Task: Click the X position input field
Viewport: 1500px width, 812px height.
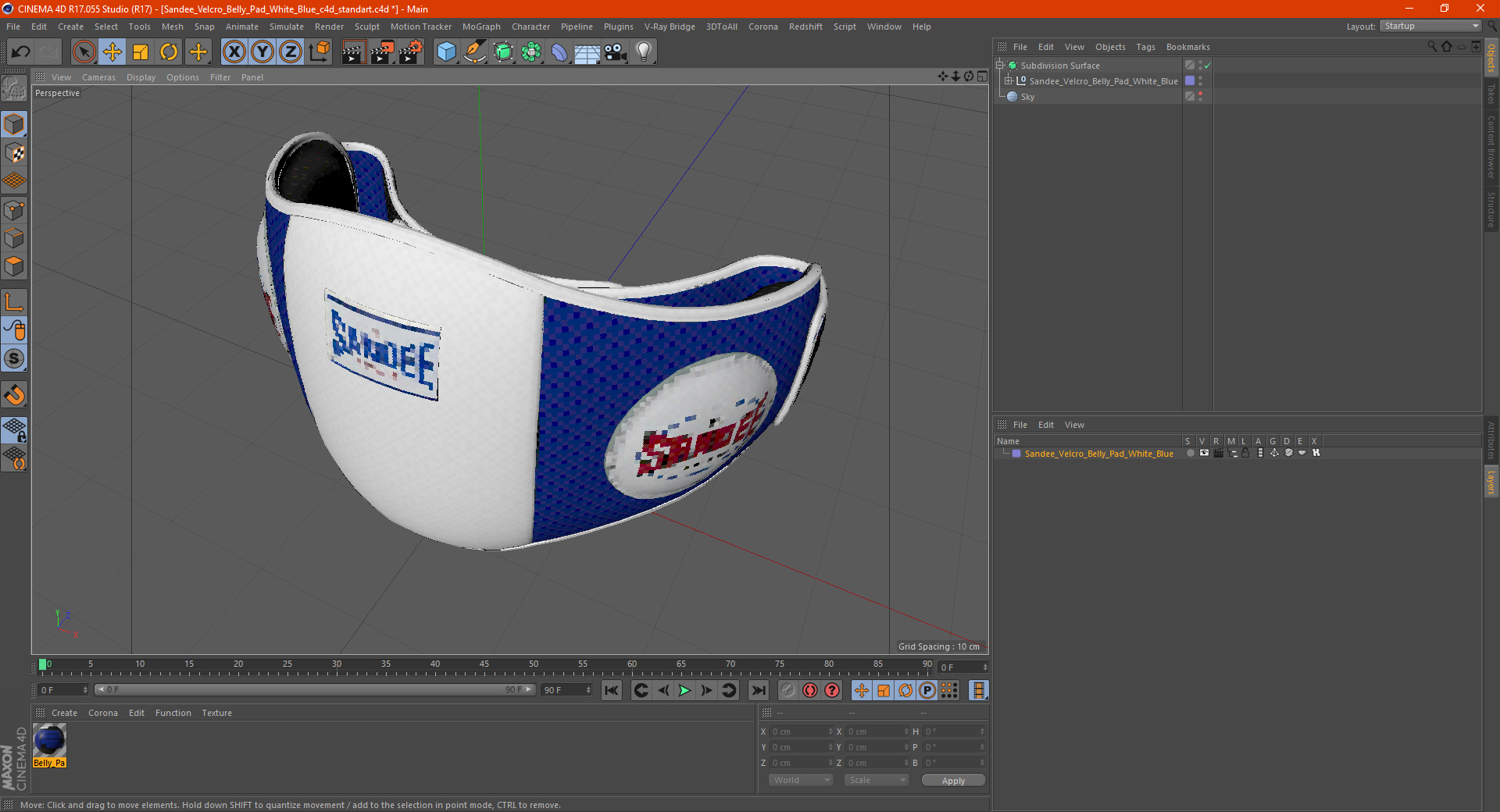Action: click(x=802, y=732)
